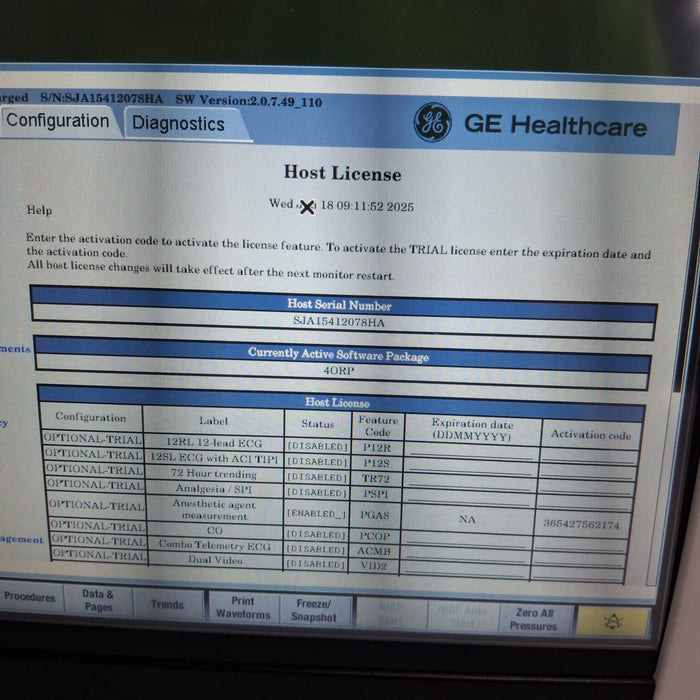Image resolution: width=700 pixels, height=700 pixels.
Task: Click the GE Healthcare logo
Action: [530, 123]
